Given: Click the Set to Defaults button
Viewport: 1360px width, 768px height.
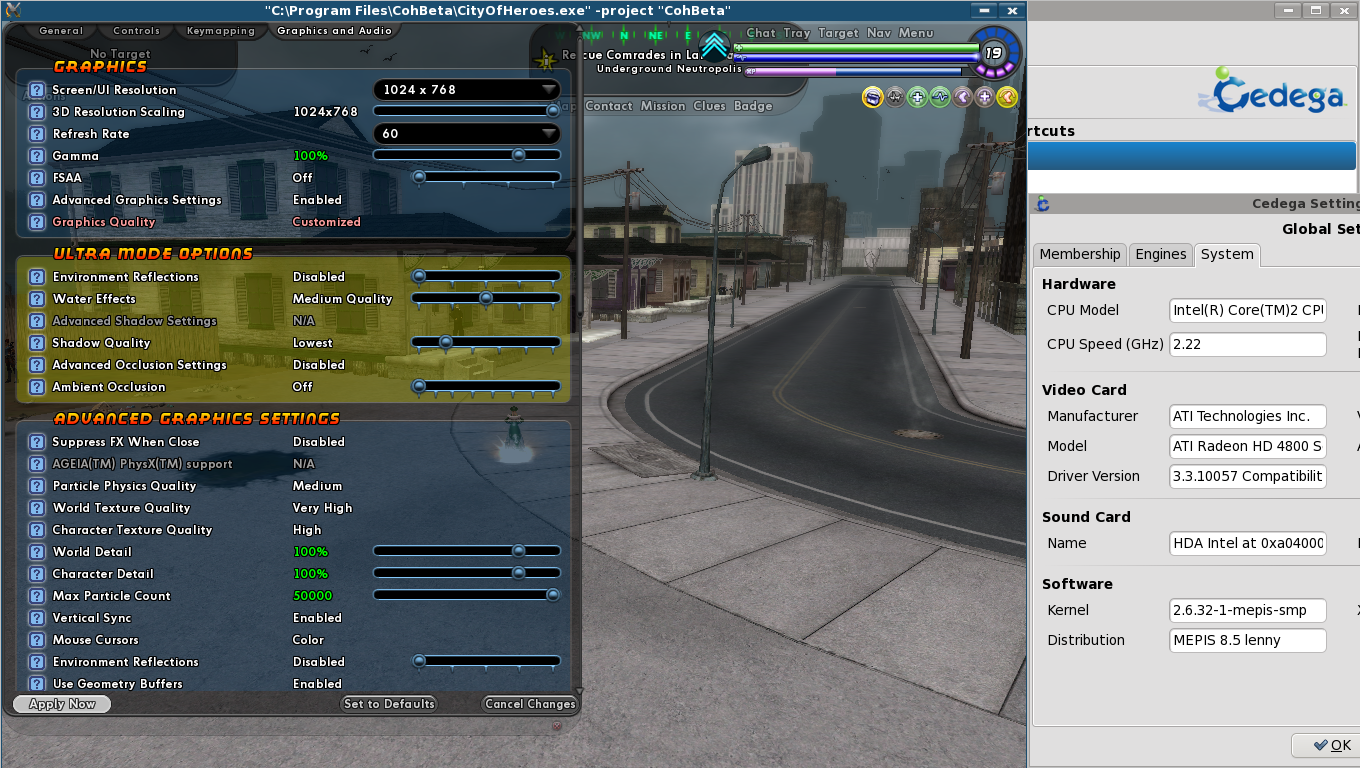Looking at the screenshot, I should click(x=390, y=704).
